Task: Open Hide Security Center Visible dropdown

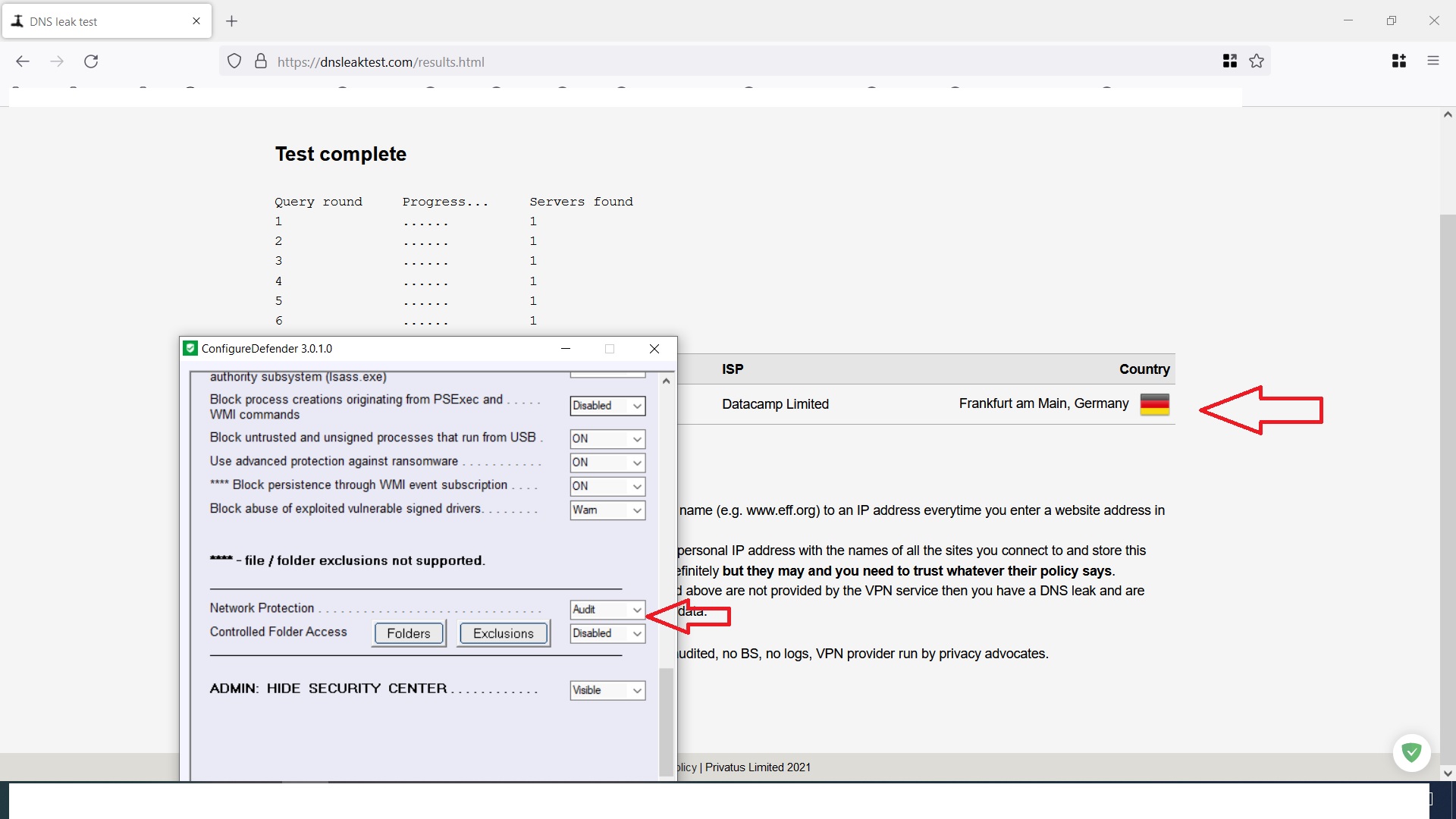Action: click(607, 690)
